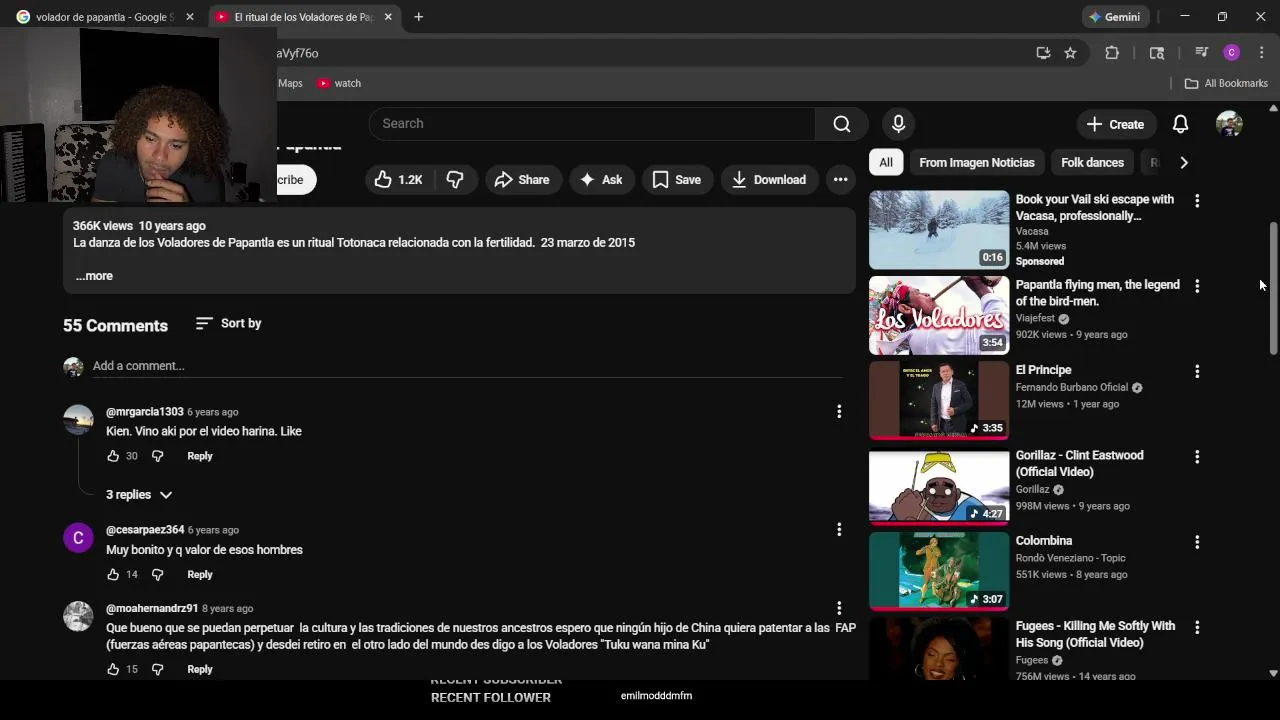Click the YouTube Search input field
This screenshot has height=720, width=1280.
click(592, 124)
